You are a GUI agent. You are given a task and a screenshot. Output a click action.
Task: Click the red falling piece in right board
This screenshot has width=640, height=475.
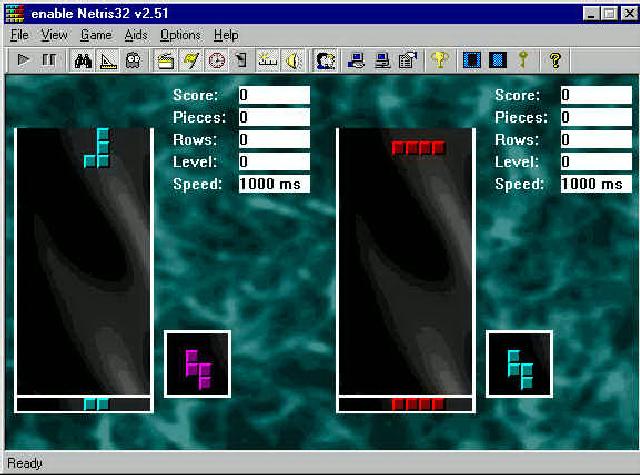418,148
